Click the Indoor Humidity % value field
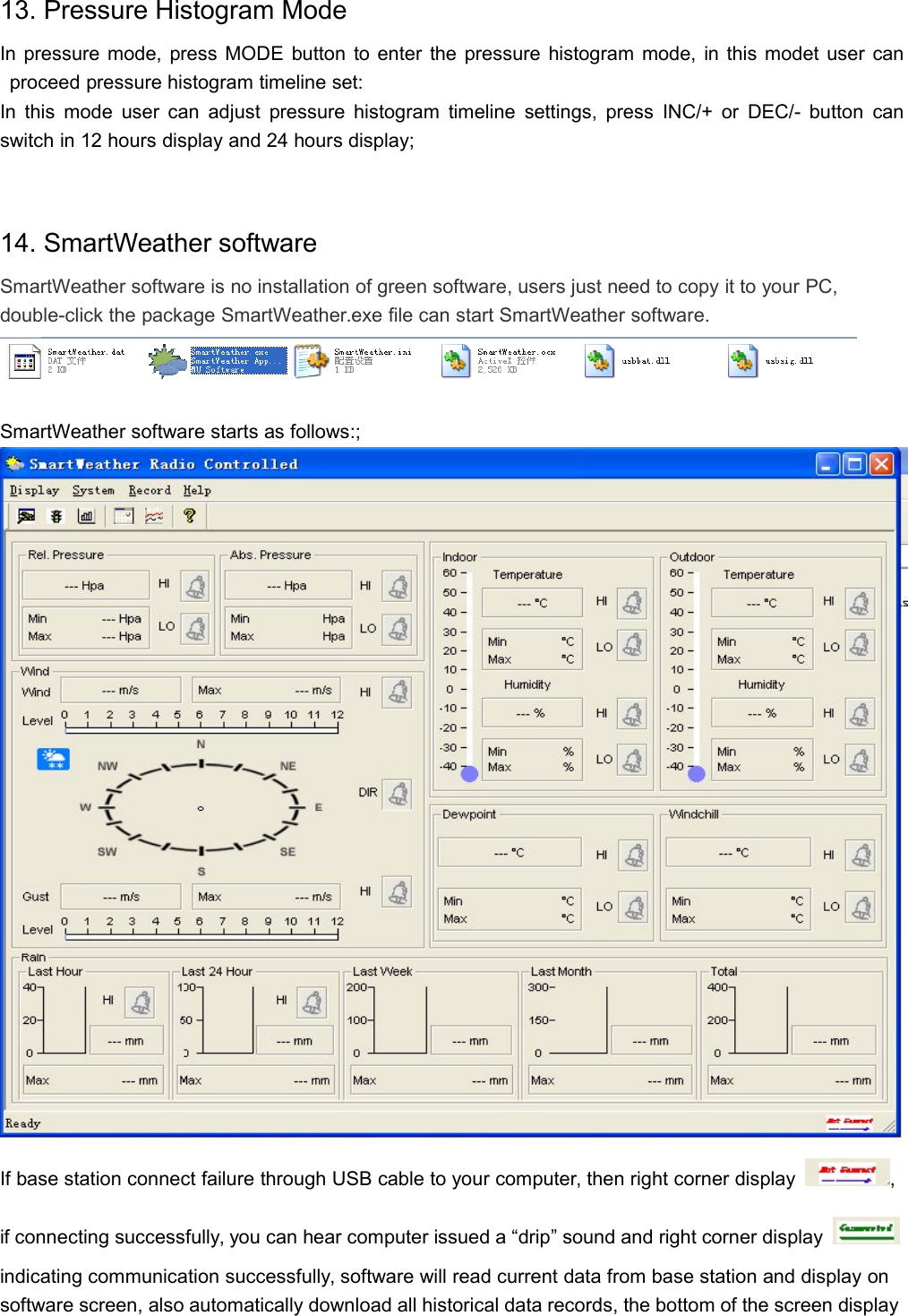908x1316 pixels. click(532, 713)
